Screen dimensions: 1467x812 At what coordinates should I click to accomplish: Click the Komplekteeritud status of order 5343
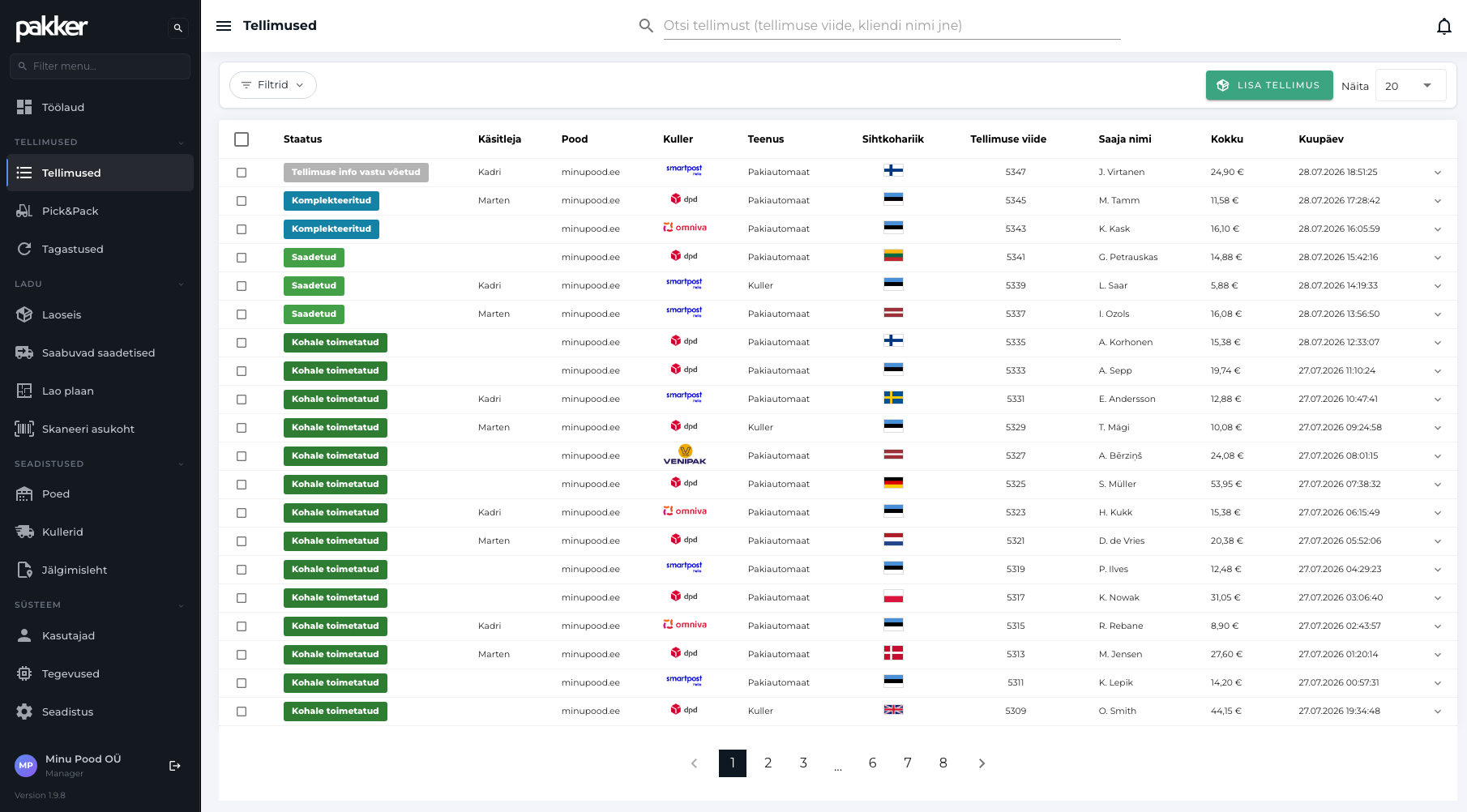[331, 229]
